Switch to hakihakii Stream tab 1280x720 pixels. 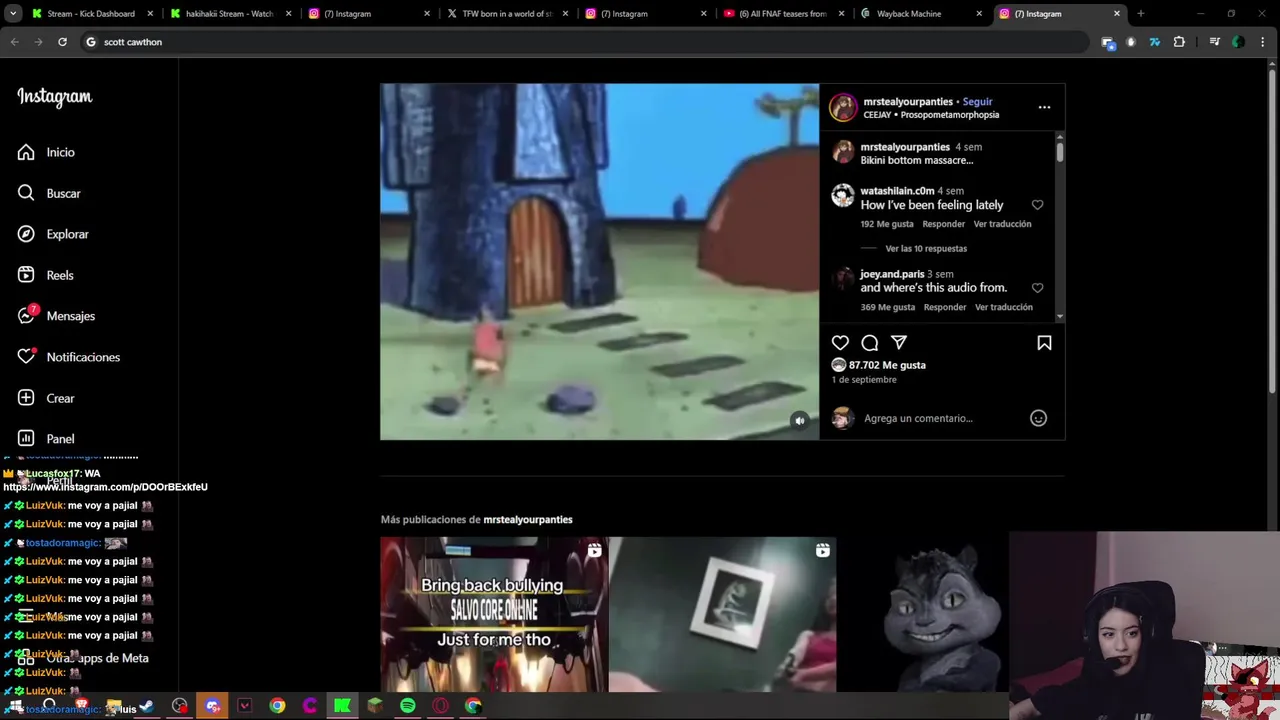pyautogui.click(x=229, y=14)
